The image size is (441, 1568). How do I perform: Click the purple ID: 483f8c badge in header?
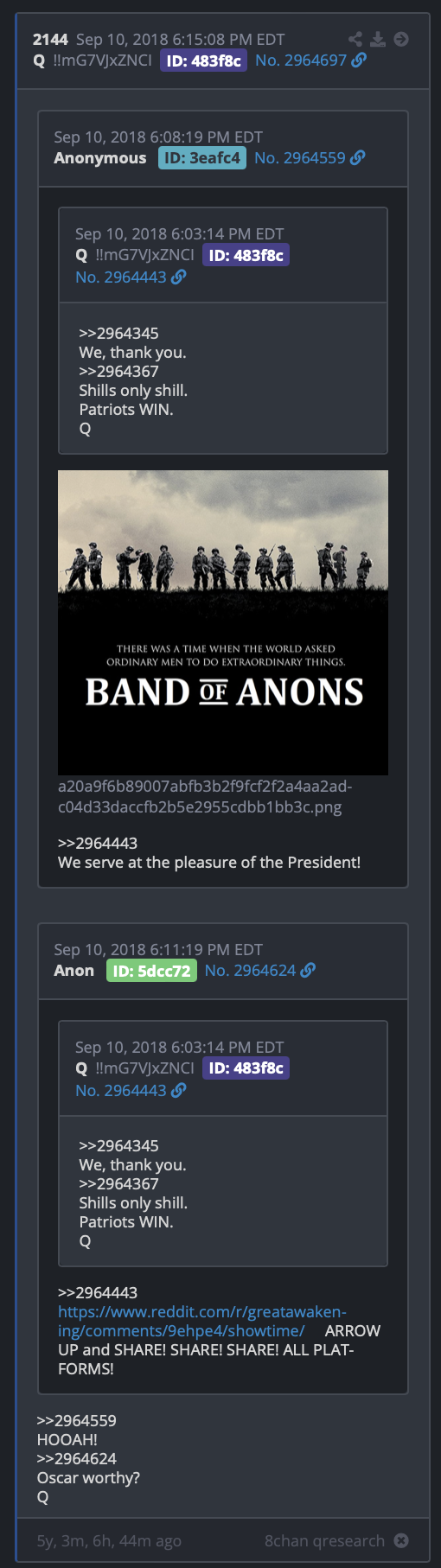click(x=204, y=60)
